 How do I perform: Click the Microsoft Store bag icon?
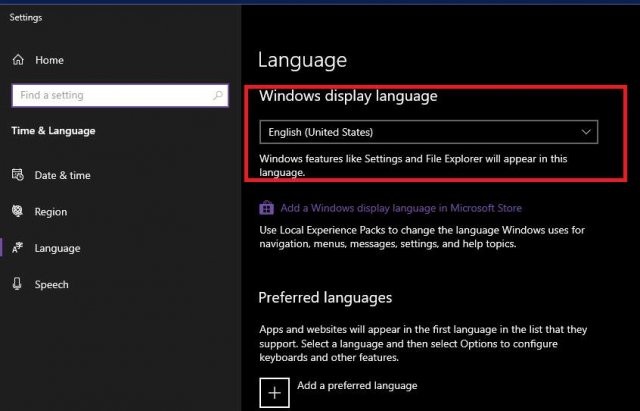[x=266, y=208]
